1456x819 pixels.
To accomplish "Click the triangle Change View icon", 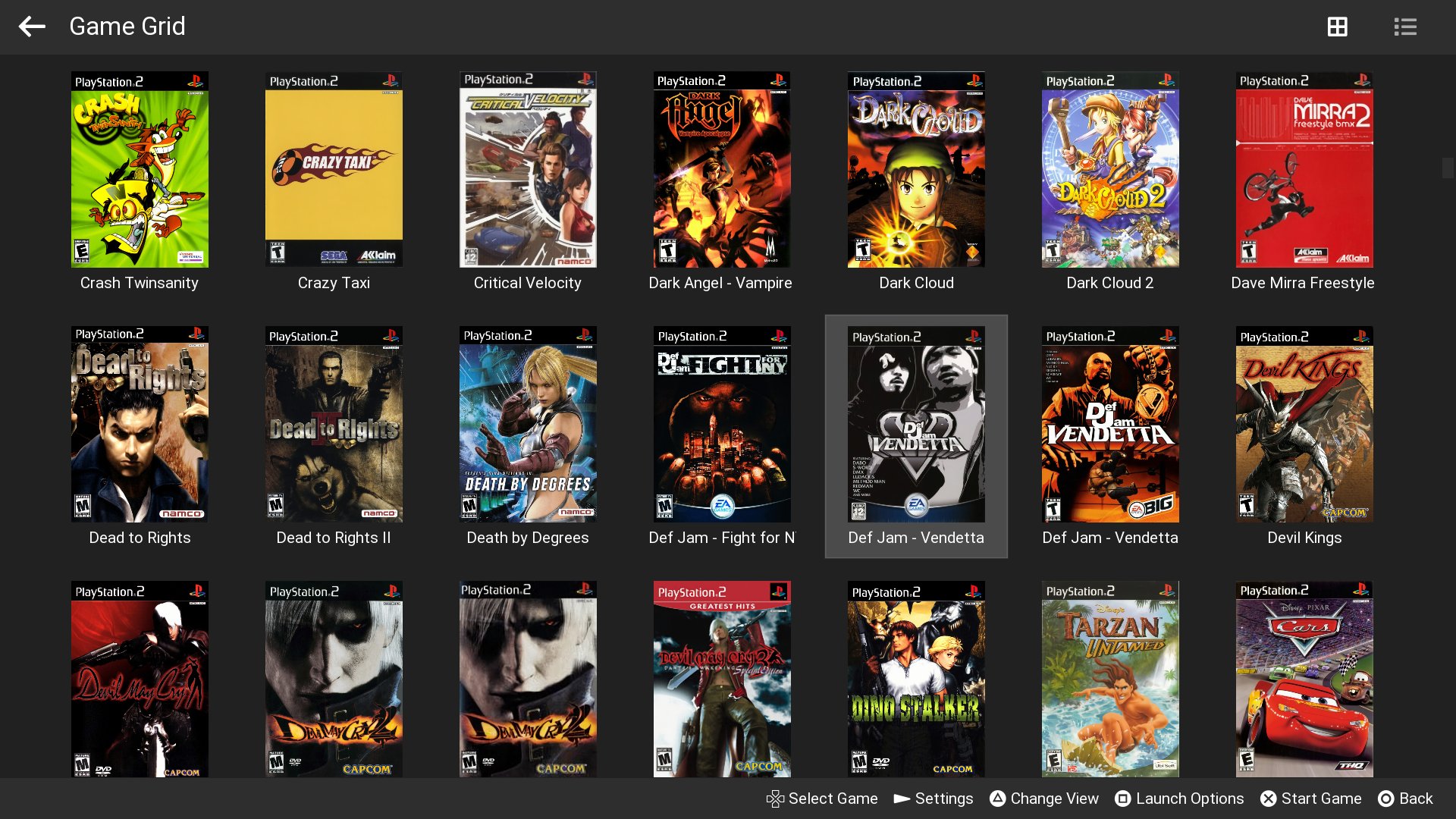I will click(x=998, y=799).
